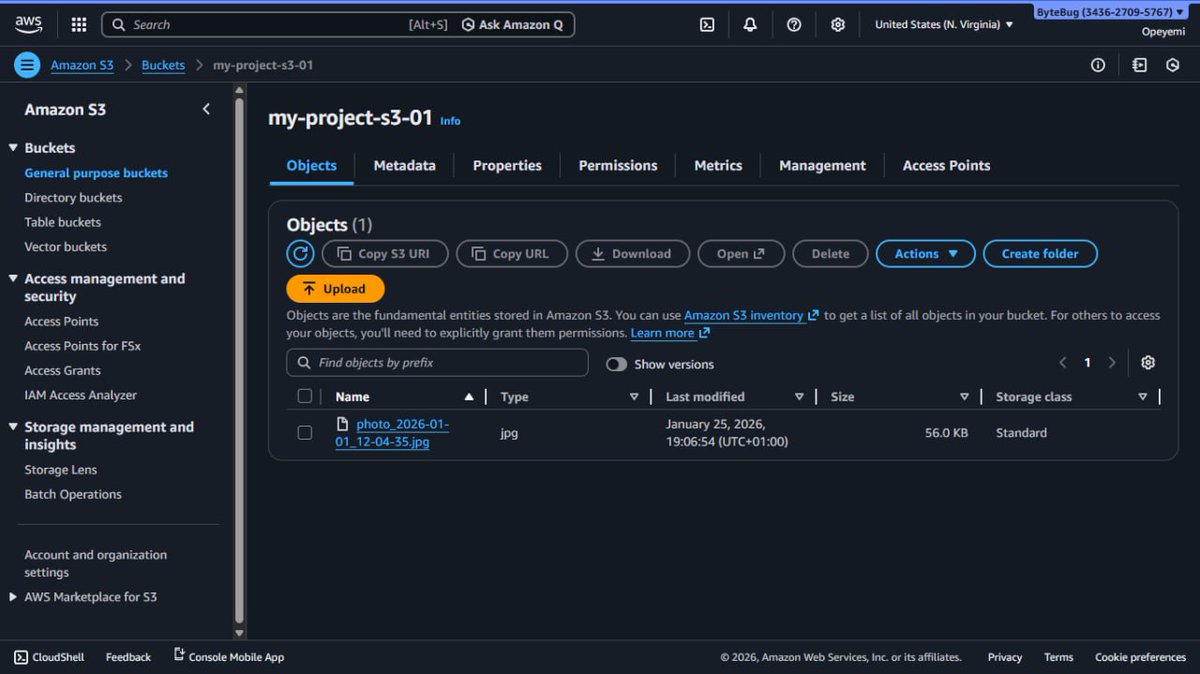The height and width of the screenshot is (674, 1200).
Task: Open the photo_2026-01-01_12-04-35.jpg object link
Action: tap(393, 433)
